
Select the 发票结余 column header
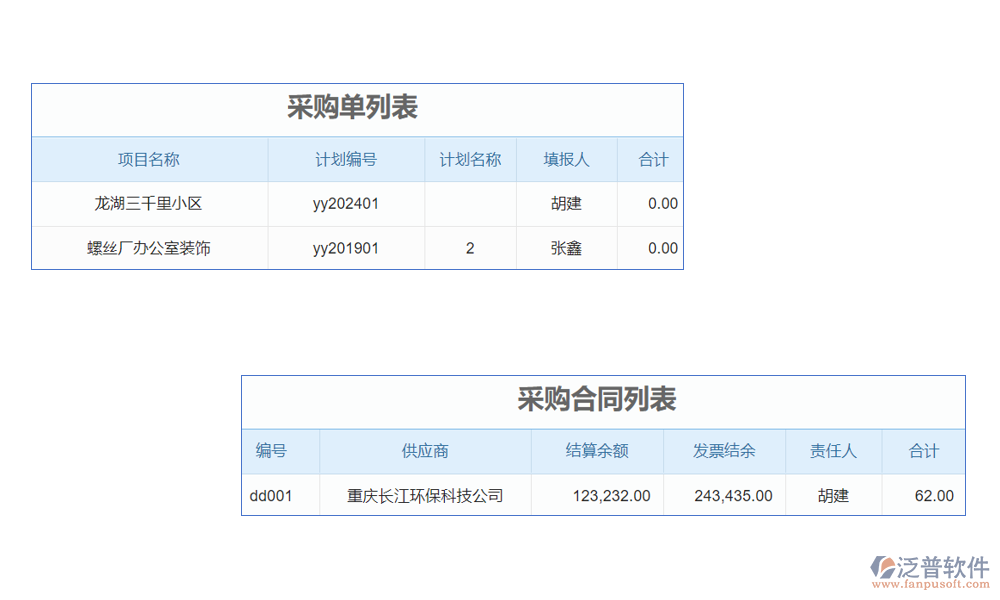724,451
